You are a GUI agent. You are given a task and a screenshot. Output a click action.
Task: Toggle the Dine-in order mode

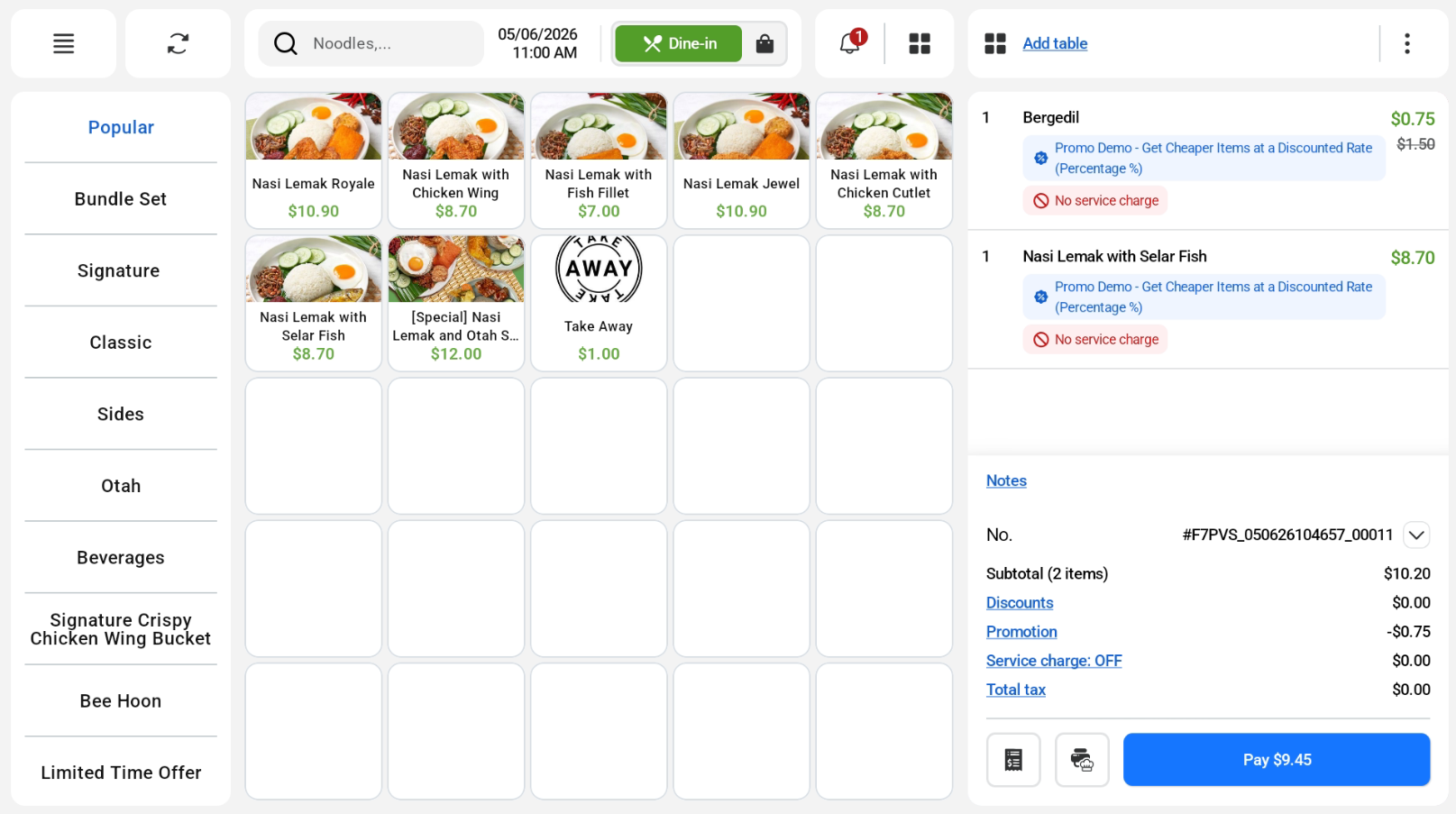679,43
